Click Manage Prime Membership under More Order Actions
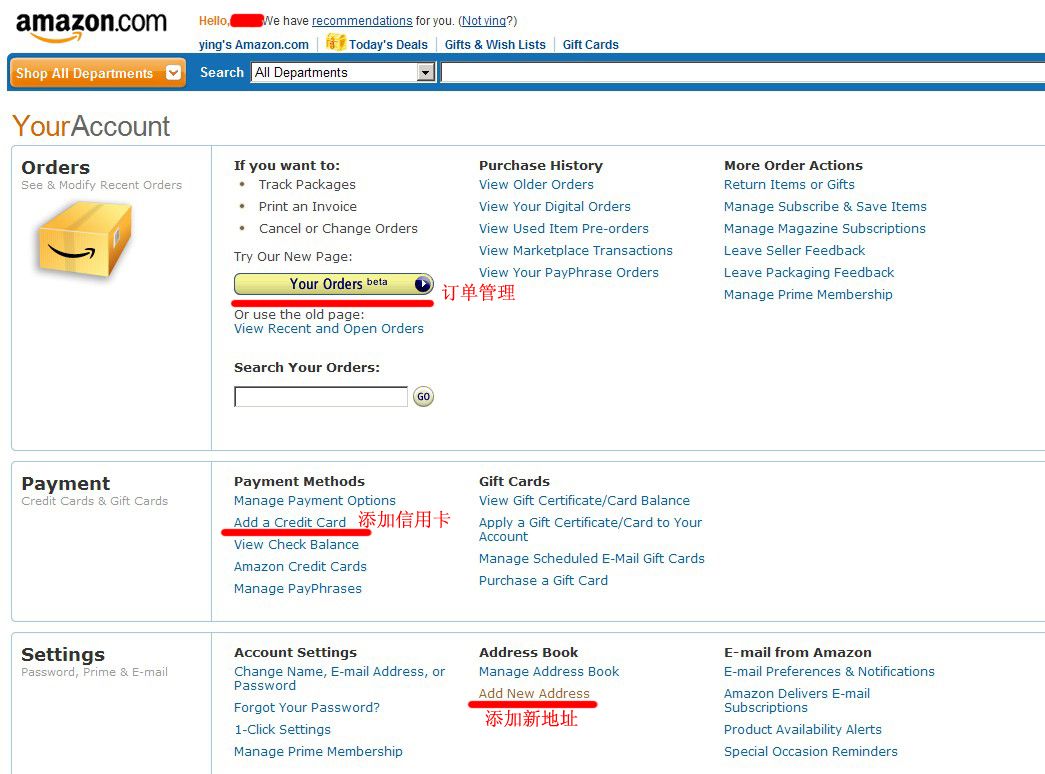Image resolution: width=1045 pixels, height=774 pixels. 808,295
